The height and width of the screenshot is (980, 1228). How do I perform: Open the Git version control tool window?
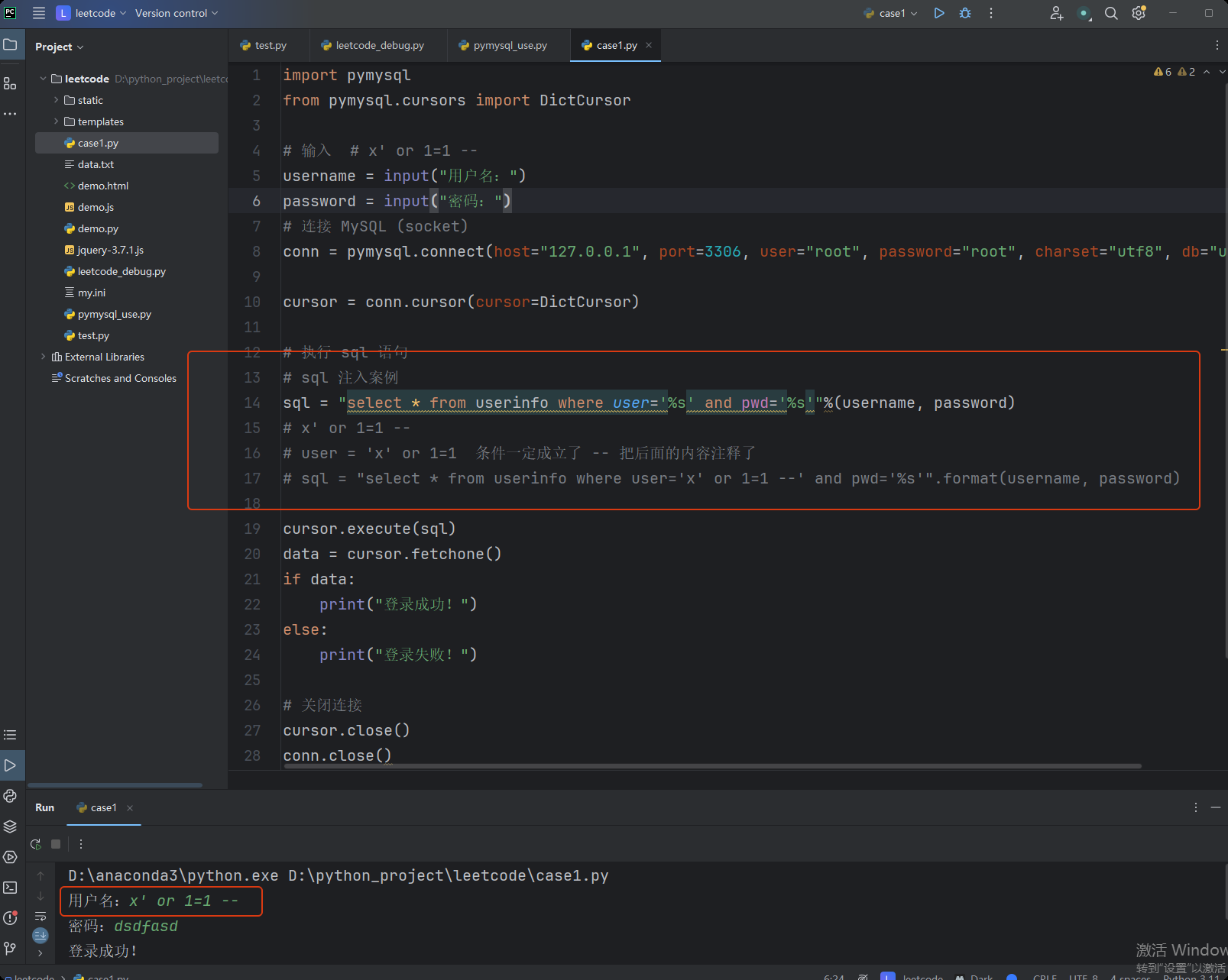pos(10,949)
